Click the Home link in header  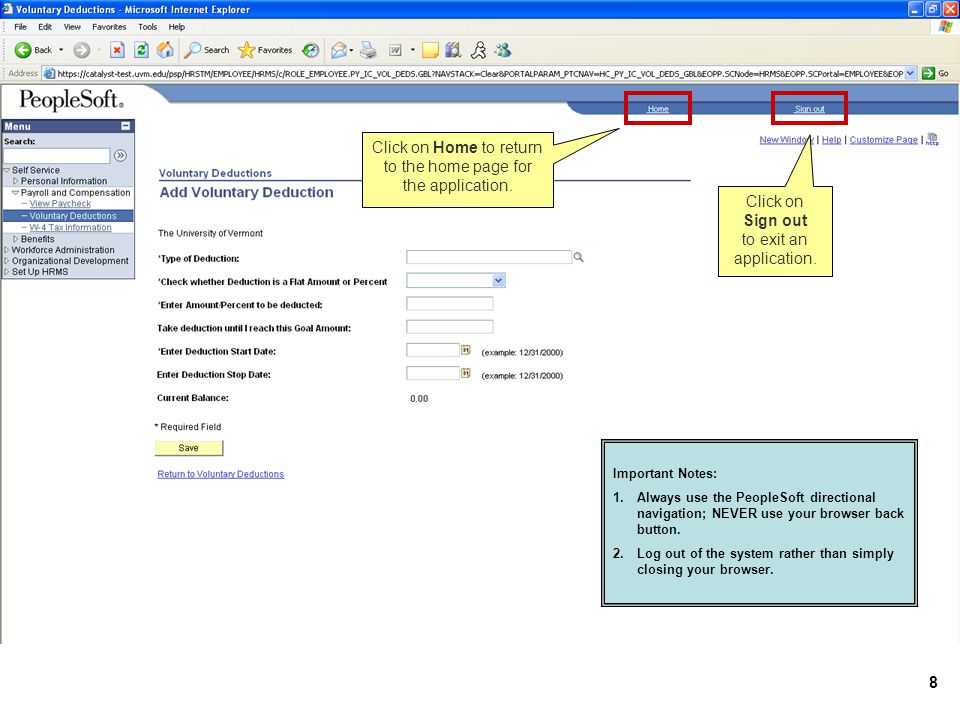pos(658,109)
